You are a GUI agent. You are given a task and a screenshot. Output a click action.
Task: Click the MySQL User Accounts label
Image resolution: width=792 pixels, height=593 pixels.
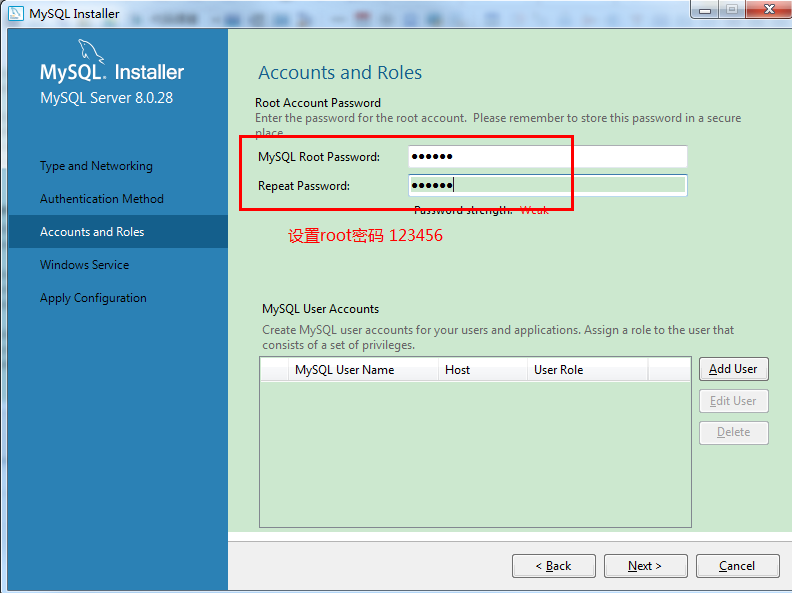point(320,309)
